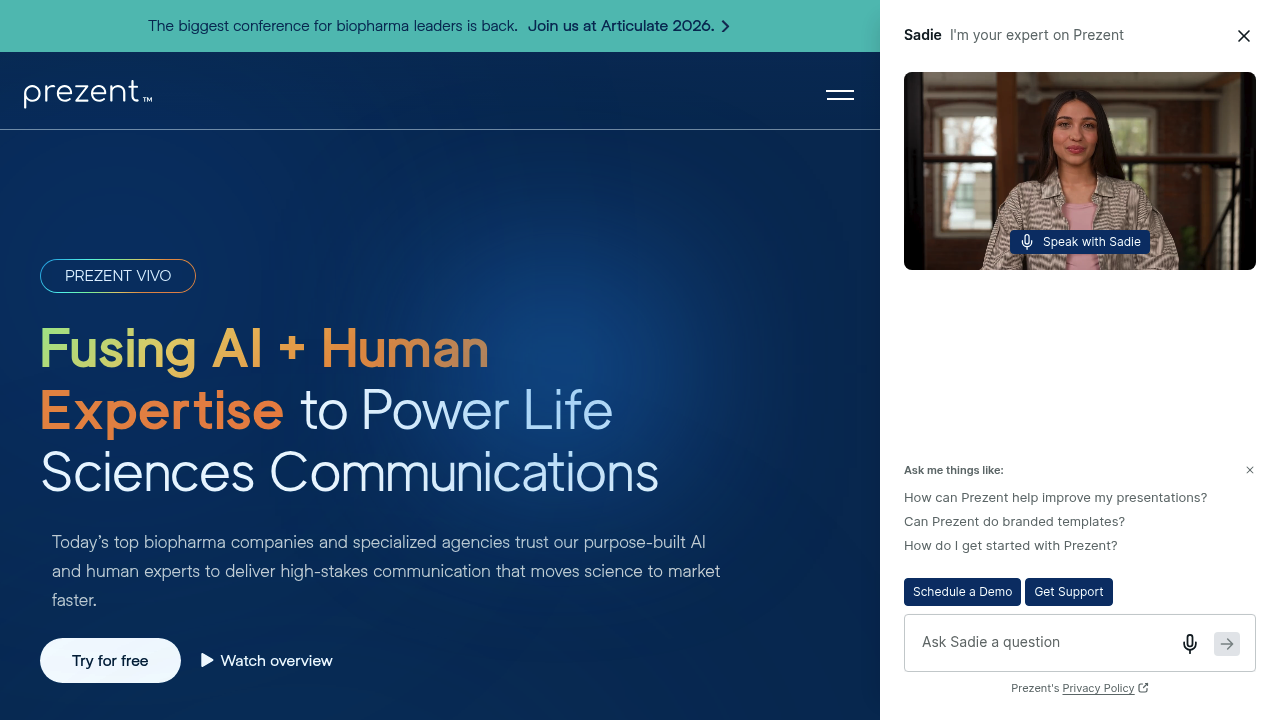The height and width of the screenshot is (720, 1280).
Task: Click the external link icon beside Privacy Policy
Action: click(1143, 688)
